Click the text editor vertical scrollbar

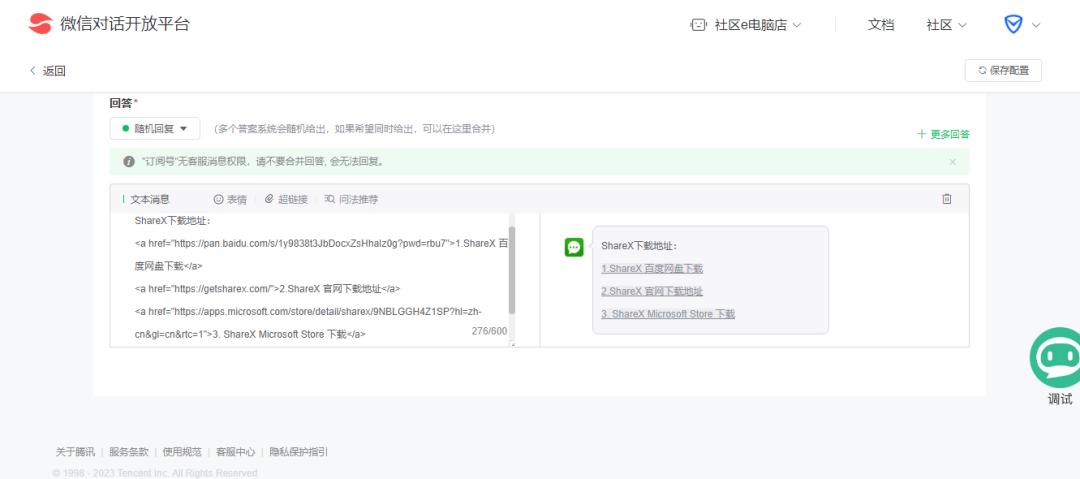coord(512,270)
